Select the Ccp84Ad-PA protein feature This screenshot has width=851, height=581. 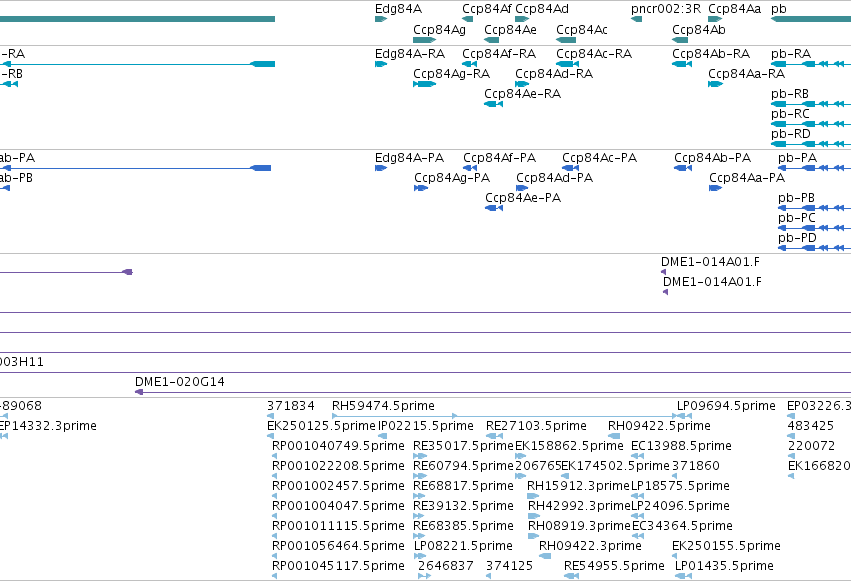pos(522,188)
